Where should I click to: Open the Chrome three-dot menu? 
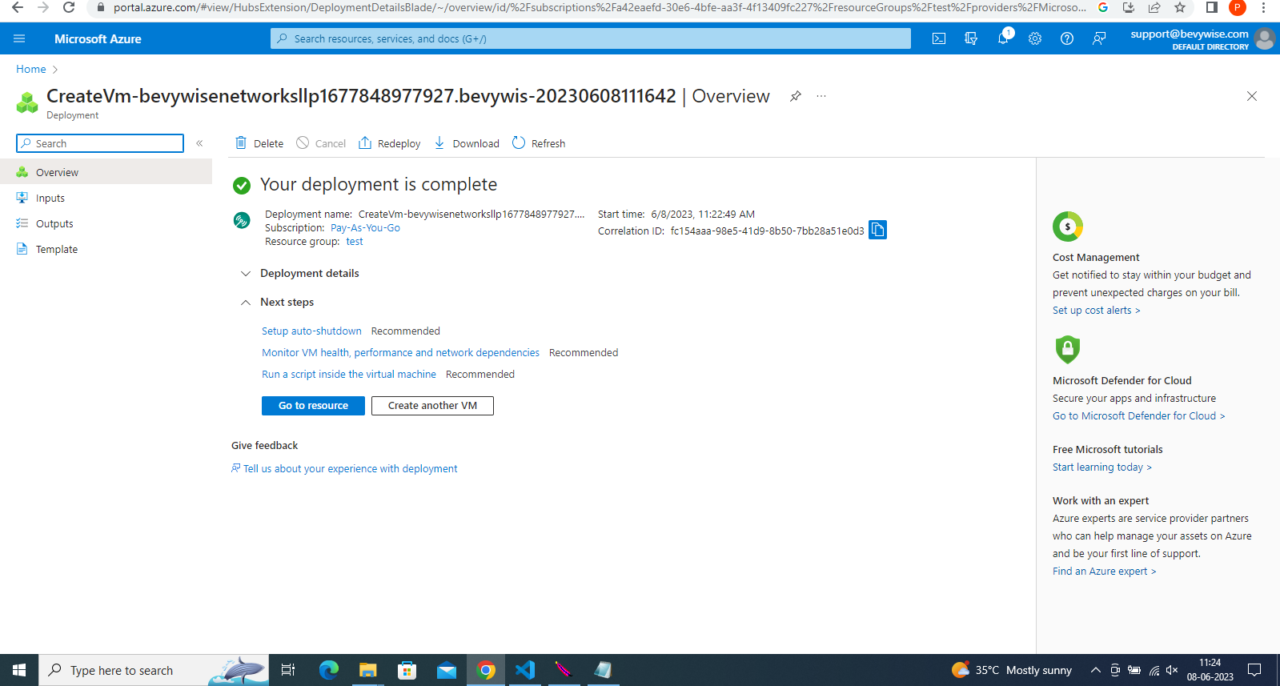[x=1264, y=7]
